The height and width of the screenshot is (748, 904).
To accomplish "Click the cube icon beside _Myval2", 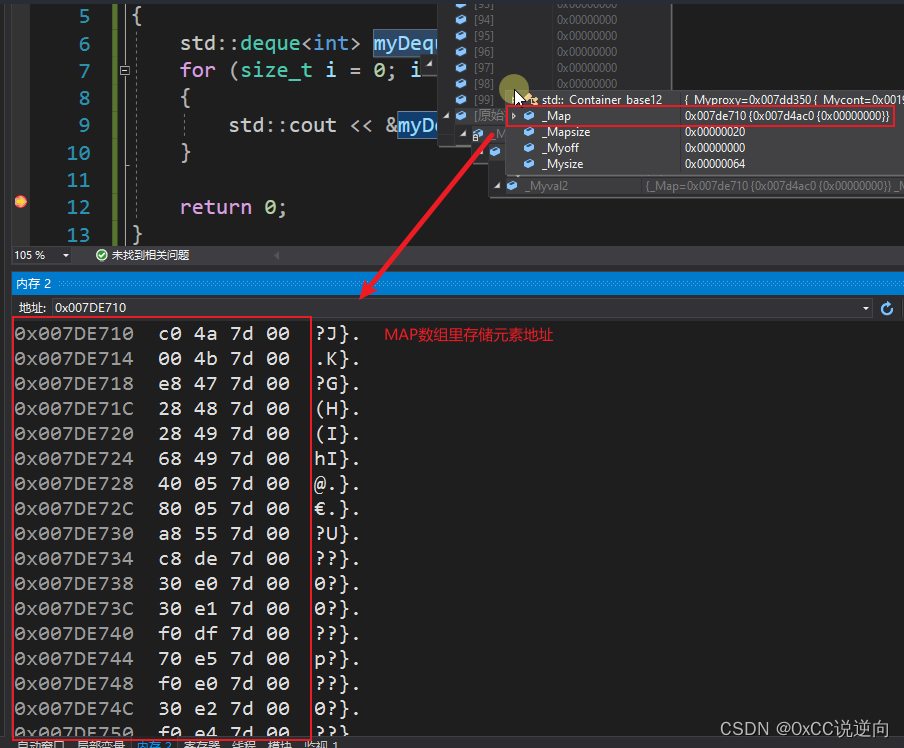I will tap(513, 186).
